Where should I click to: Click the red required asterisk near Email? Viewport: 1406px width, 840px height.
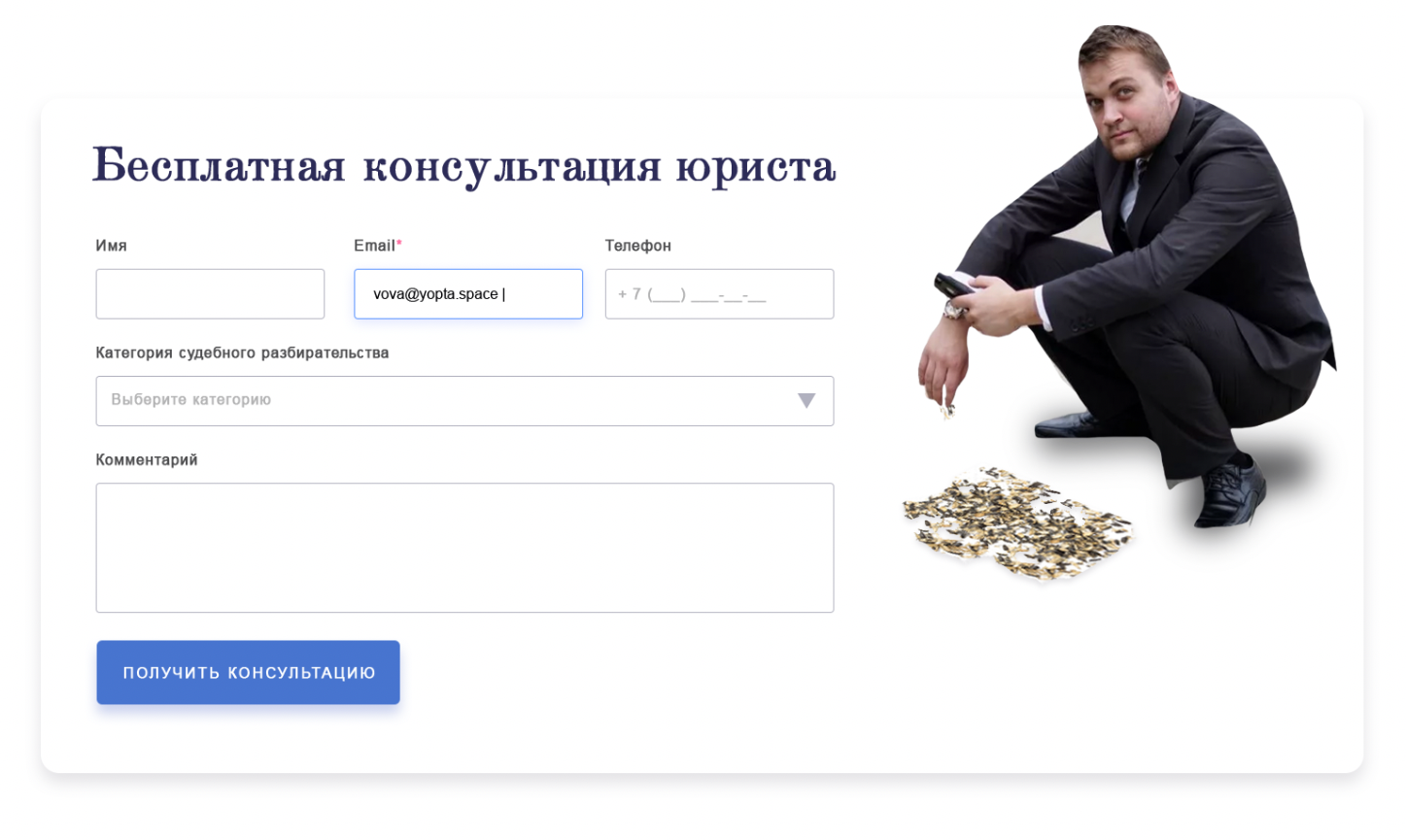tap(398, 243)
